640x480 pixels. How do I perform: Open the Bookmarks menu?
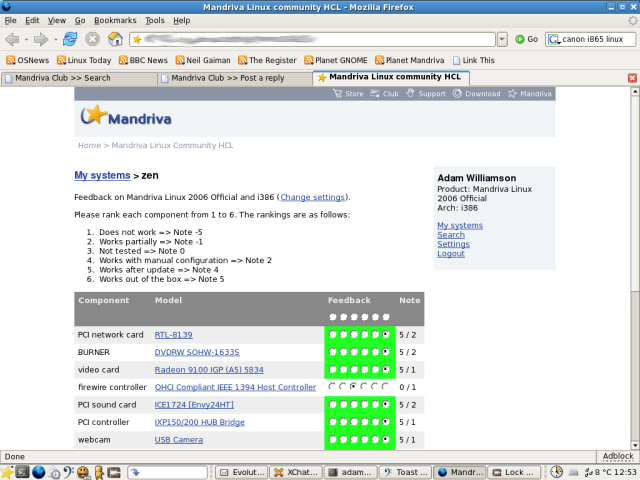(x=115, y=20)
